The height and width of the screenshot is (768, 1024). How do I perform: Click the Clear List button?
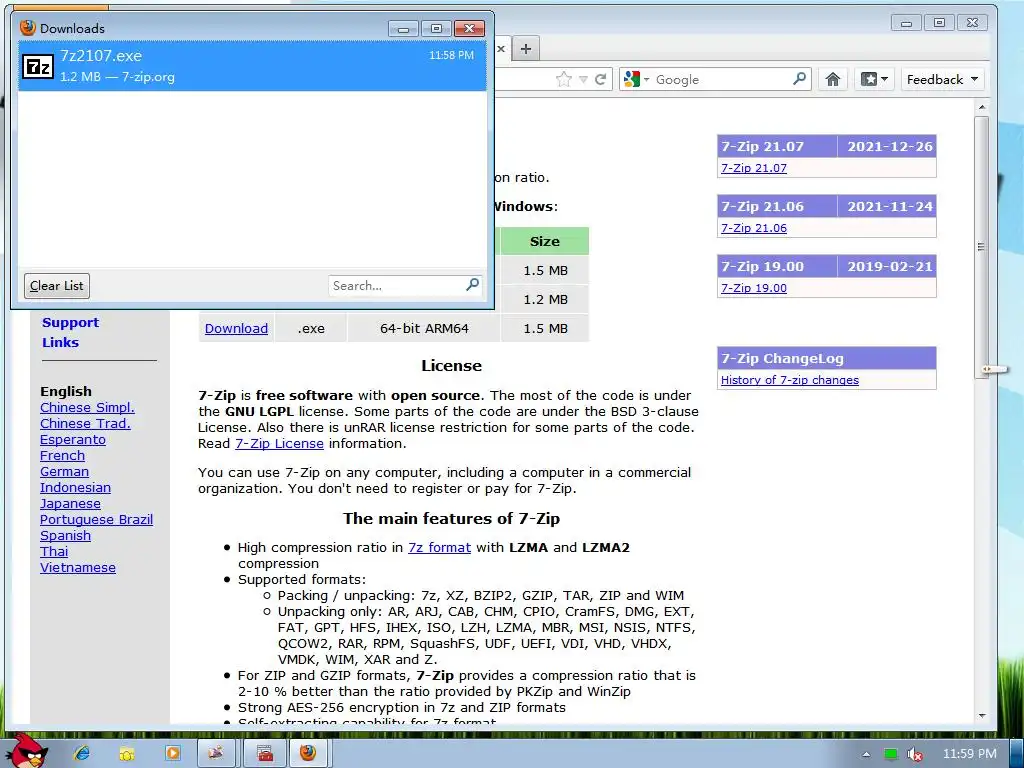point(57,285)
